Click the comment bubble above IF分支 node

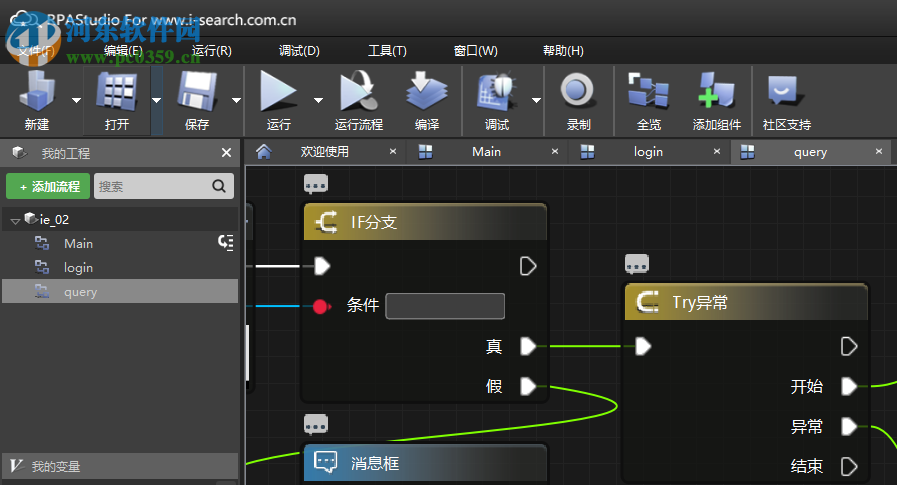pos(316,184)
